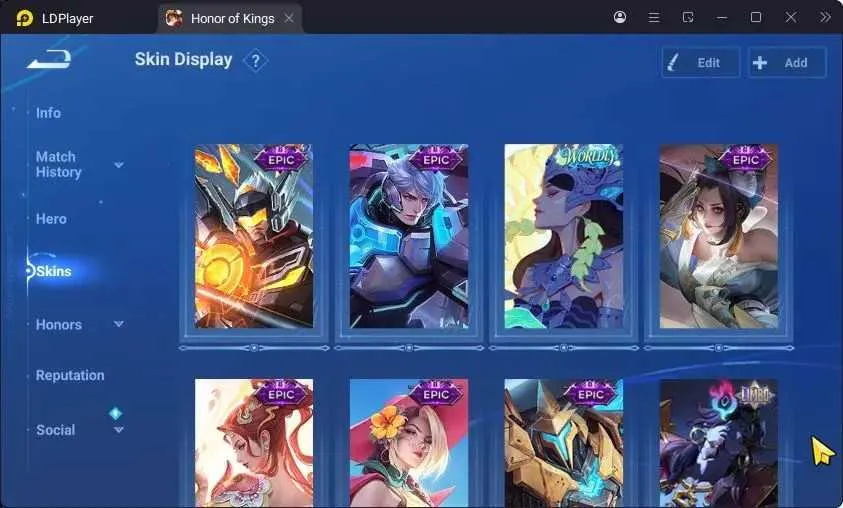
Task: Select the orange armored robot Epic skin
Action: point(254,236)
